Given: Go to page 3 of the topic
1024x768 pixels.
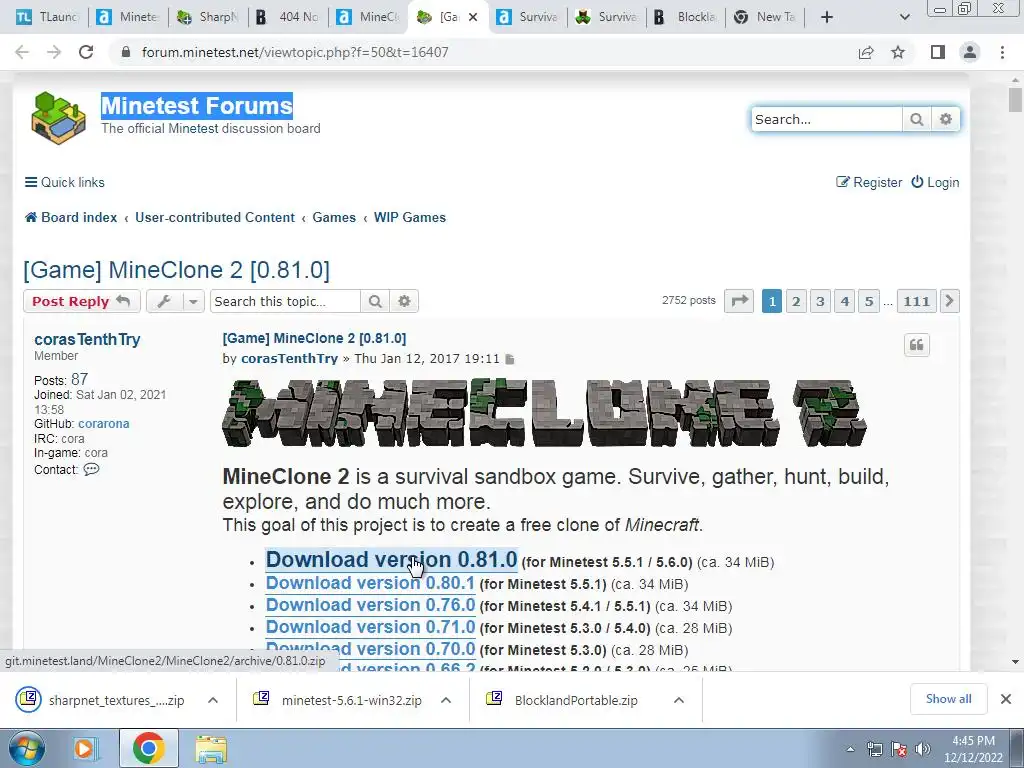Looking at the screenshot, I should point(820,301).
